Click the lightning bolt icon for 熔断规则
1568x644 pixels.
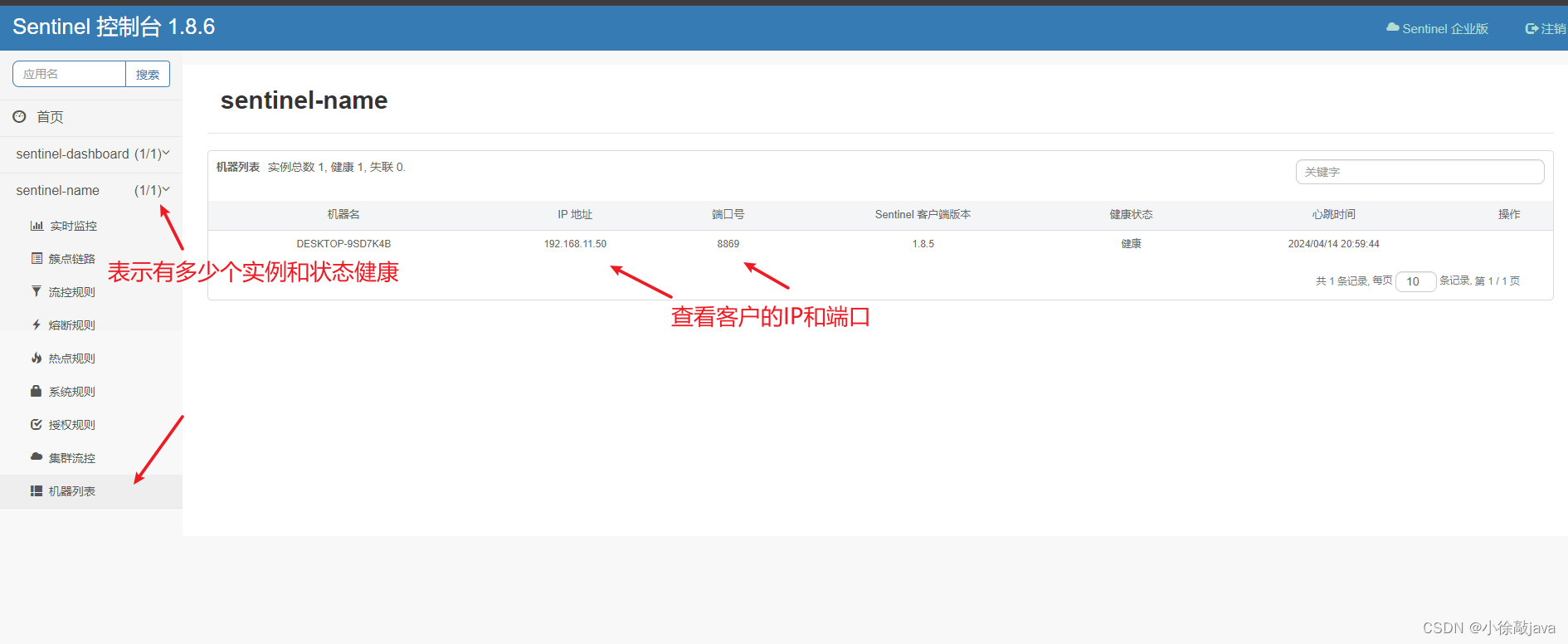click(x=37, y=324)
